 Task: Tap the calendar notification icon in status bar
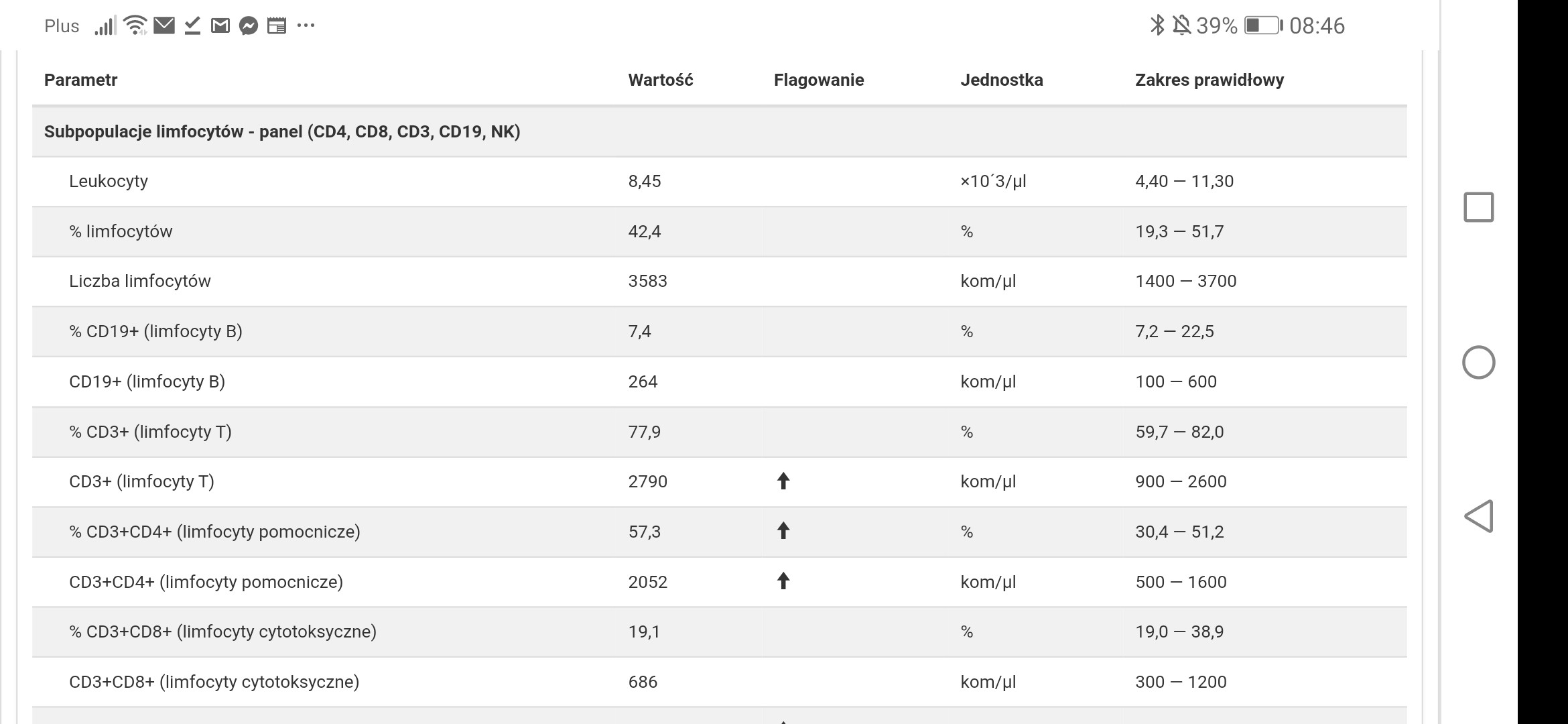point(277,26)
